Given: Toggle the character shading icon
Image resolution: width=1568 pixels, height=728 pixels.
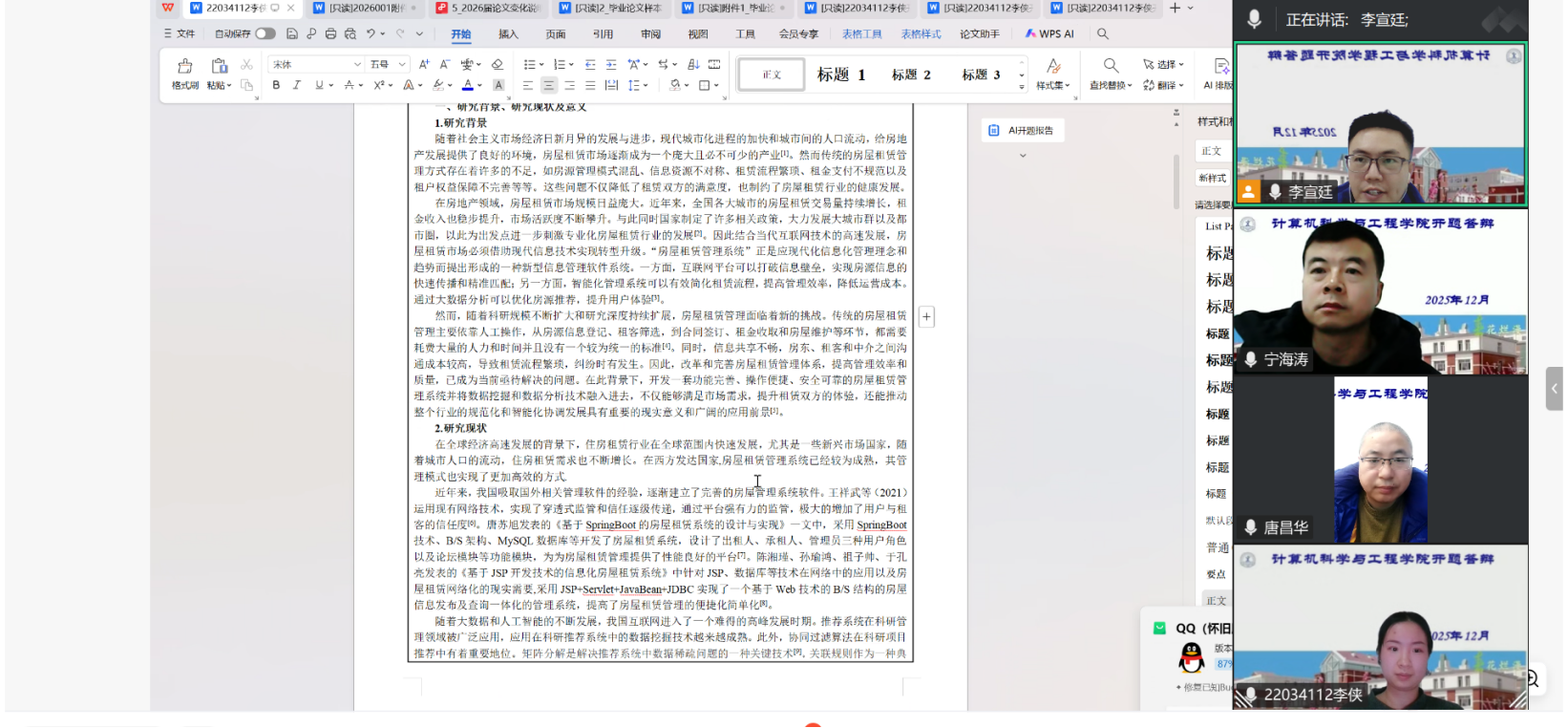Looking at the screenshot, I should (498, 85).
